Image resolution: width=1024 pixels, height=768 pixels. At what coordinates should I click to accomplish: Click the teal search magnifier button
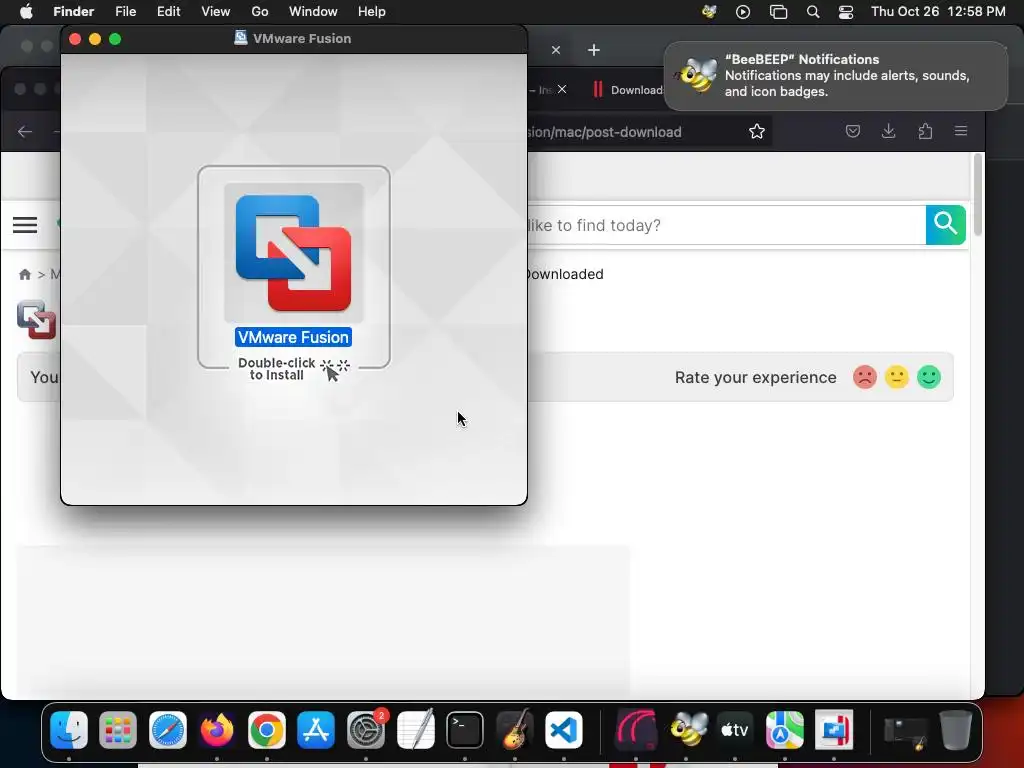[945, 225]
